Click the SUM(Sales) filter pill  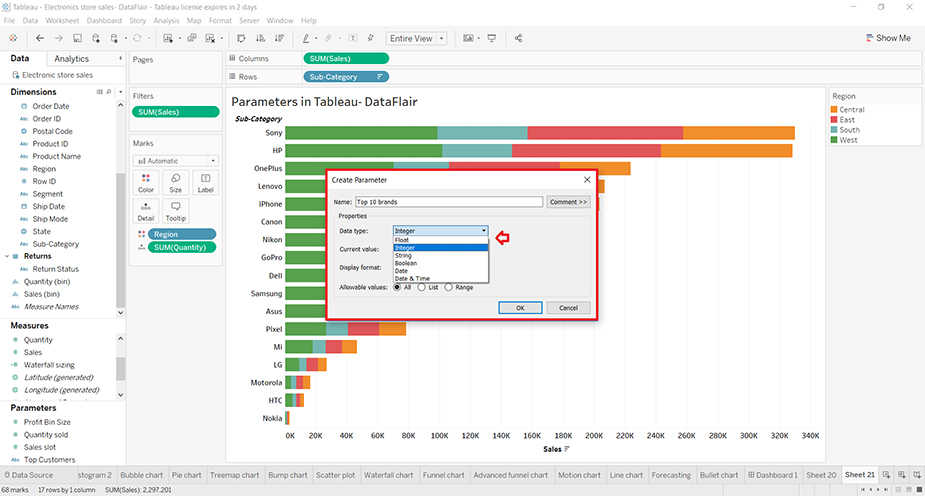[175, 112]
